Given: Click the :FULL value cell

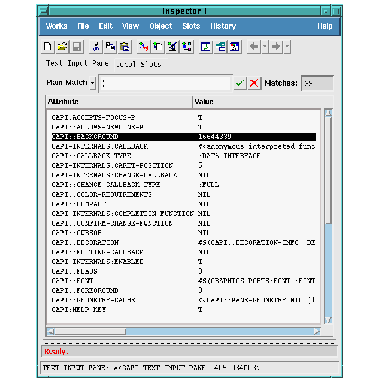Looking at the screenshot, I should tap(209, 185).
